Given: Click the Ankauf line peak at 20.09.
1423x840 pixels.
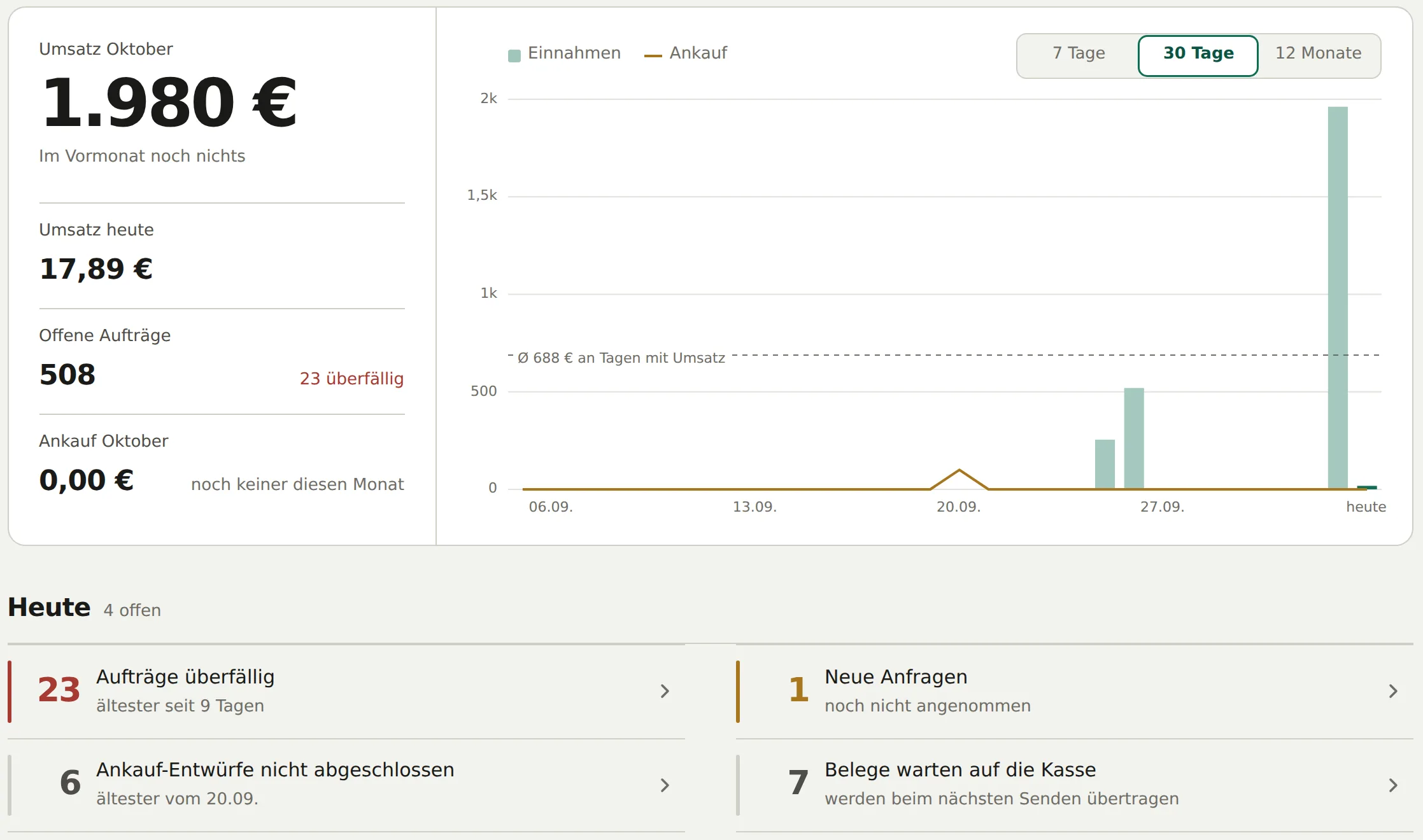Looking at the screenshot, I should (x=959, y=471).
